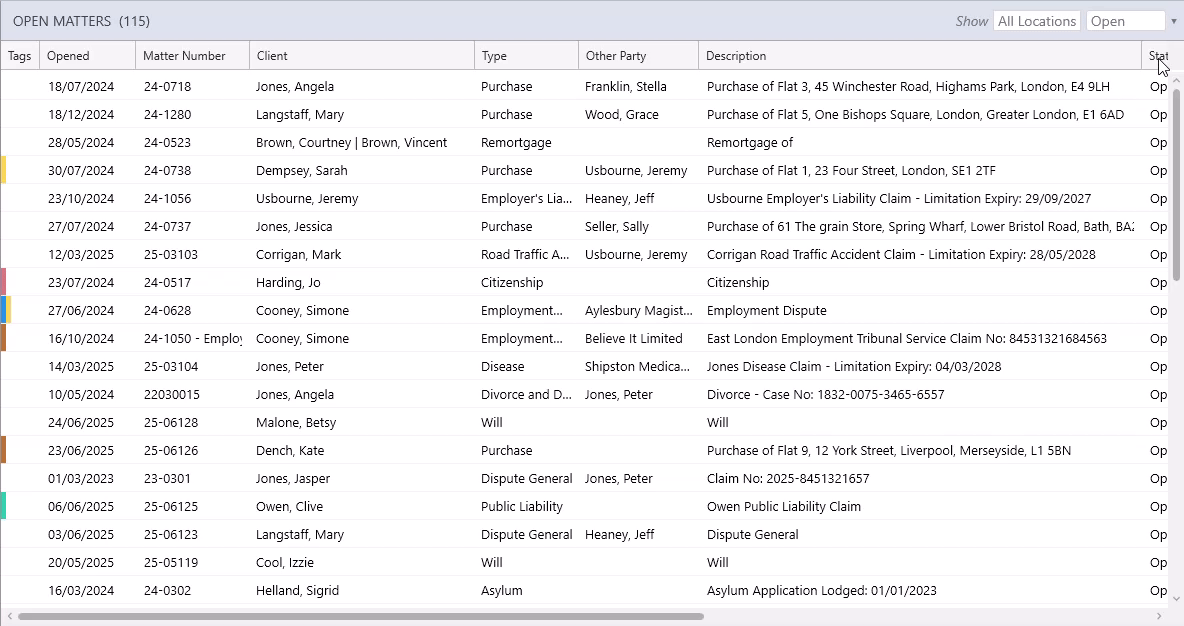Click other party Wood, Grace
The image size is (1184, 626).
click(x=621, y=115)
